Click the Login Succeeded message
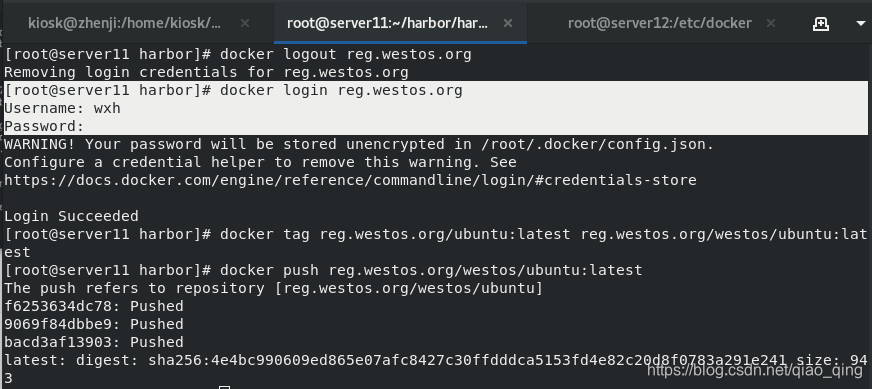The width and height of the screenshot is (872, 389). pos(71,216)
